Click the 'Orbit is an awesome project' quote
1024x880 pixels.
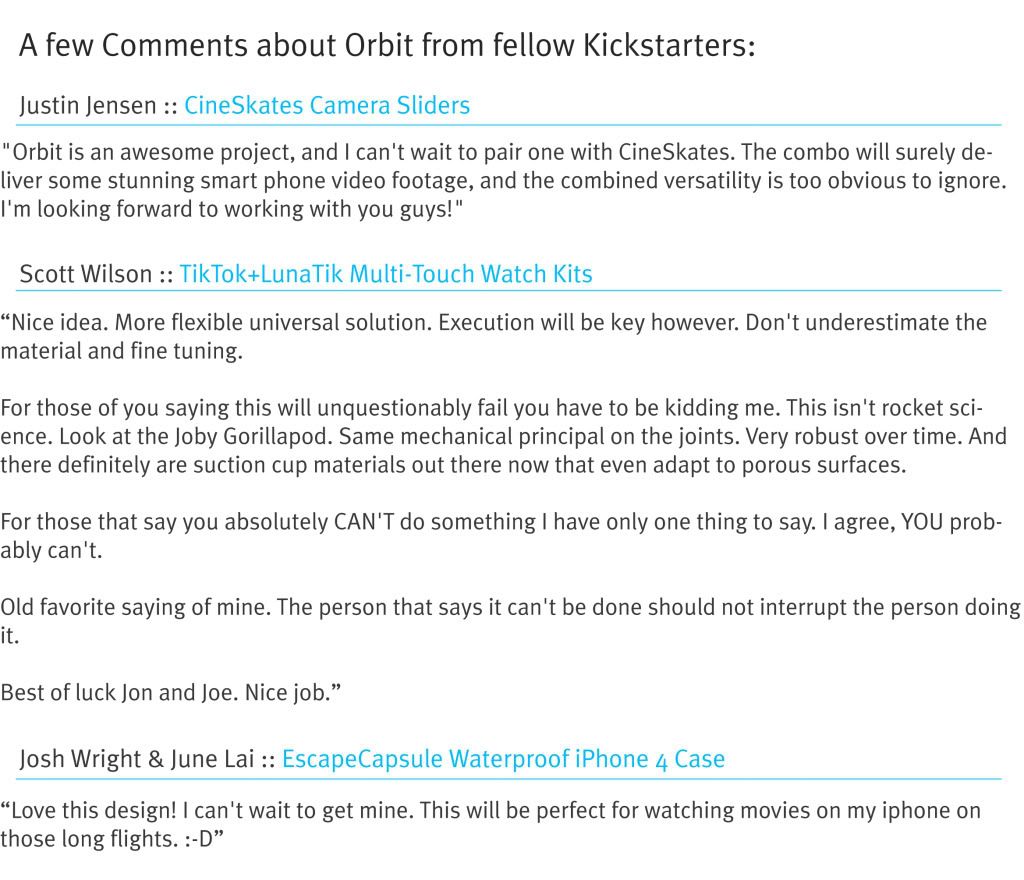pos(503,180)
